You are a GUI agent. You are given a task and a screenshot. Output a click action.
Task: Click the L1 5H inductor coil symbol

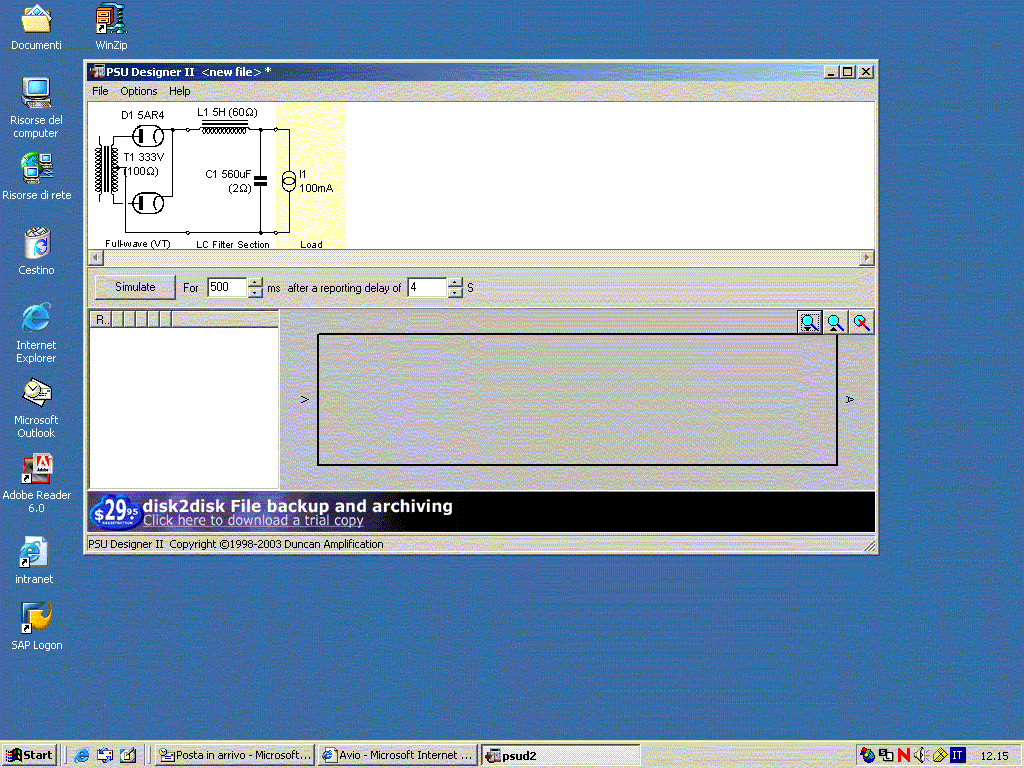(x=224, y=127)
